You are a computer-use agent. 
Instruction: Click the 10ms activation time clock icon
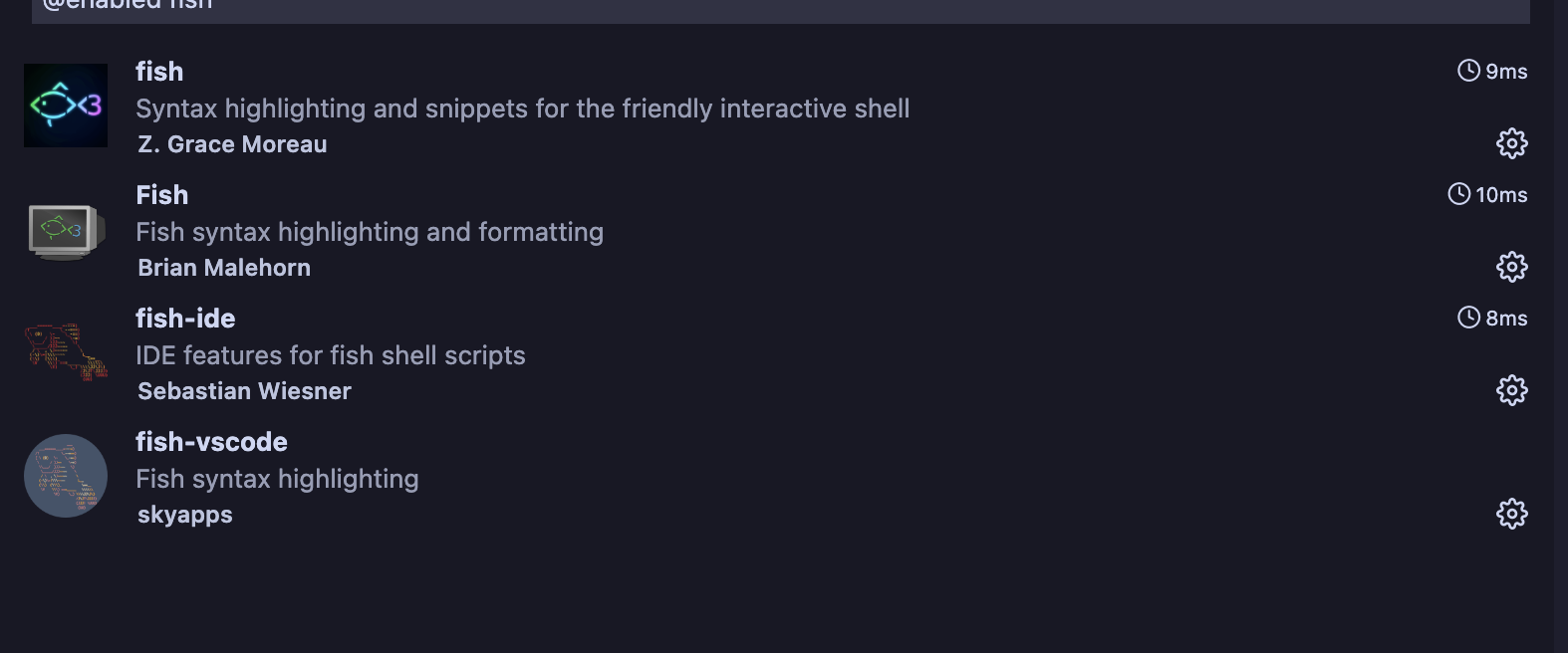1458,194
